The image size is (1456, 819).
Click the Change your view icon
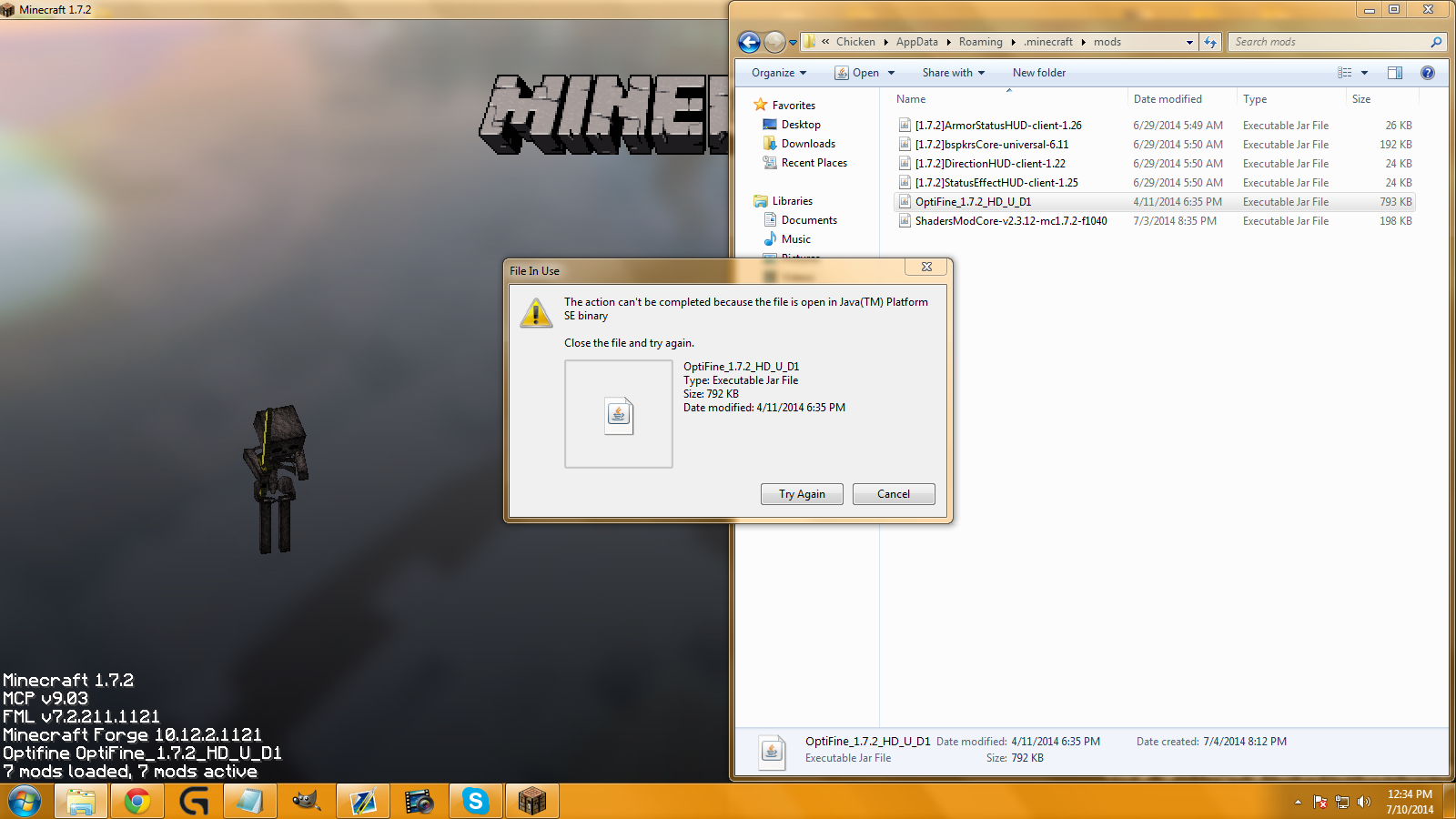(1344, 73)
